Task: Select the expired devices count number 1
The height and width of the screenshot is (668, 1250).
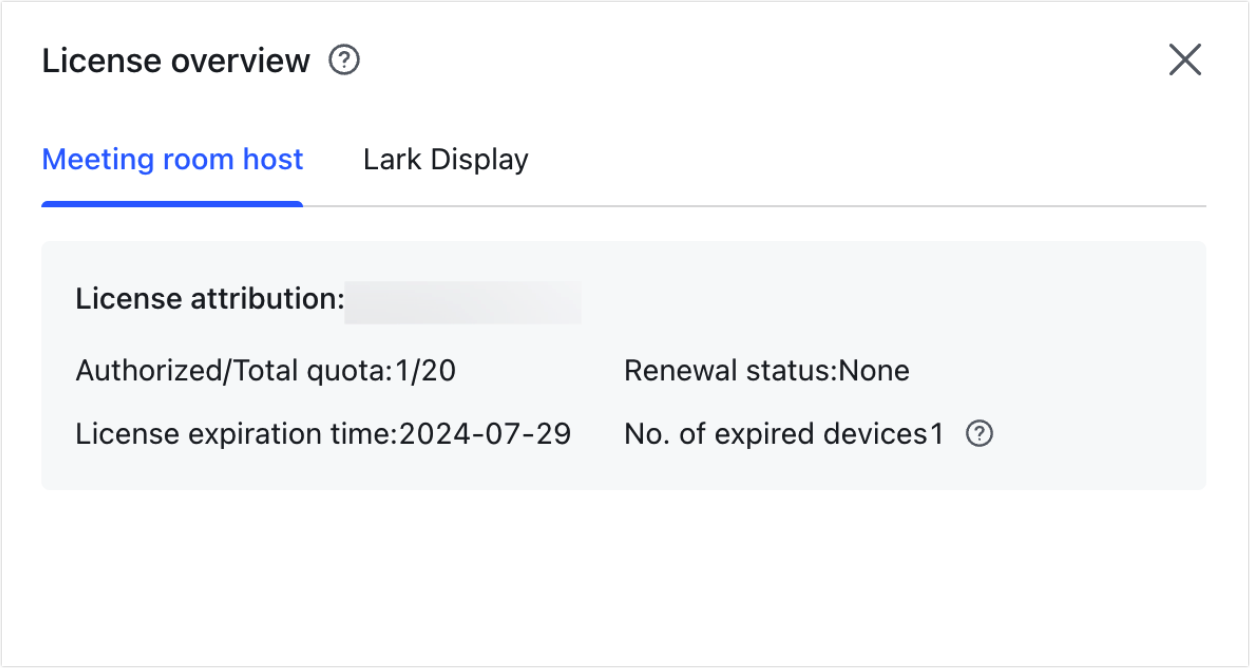Action: coord(937,434)
